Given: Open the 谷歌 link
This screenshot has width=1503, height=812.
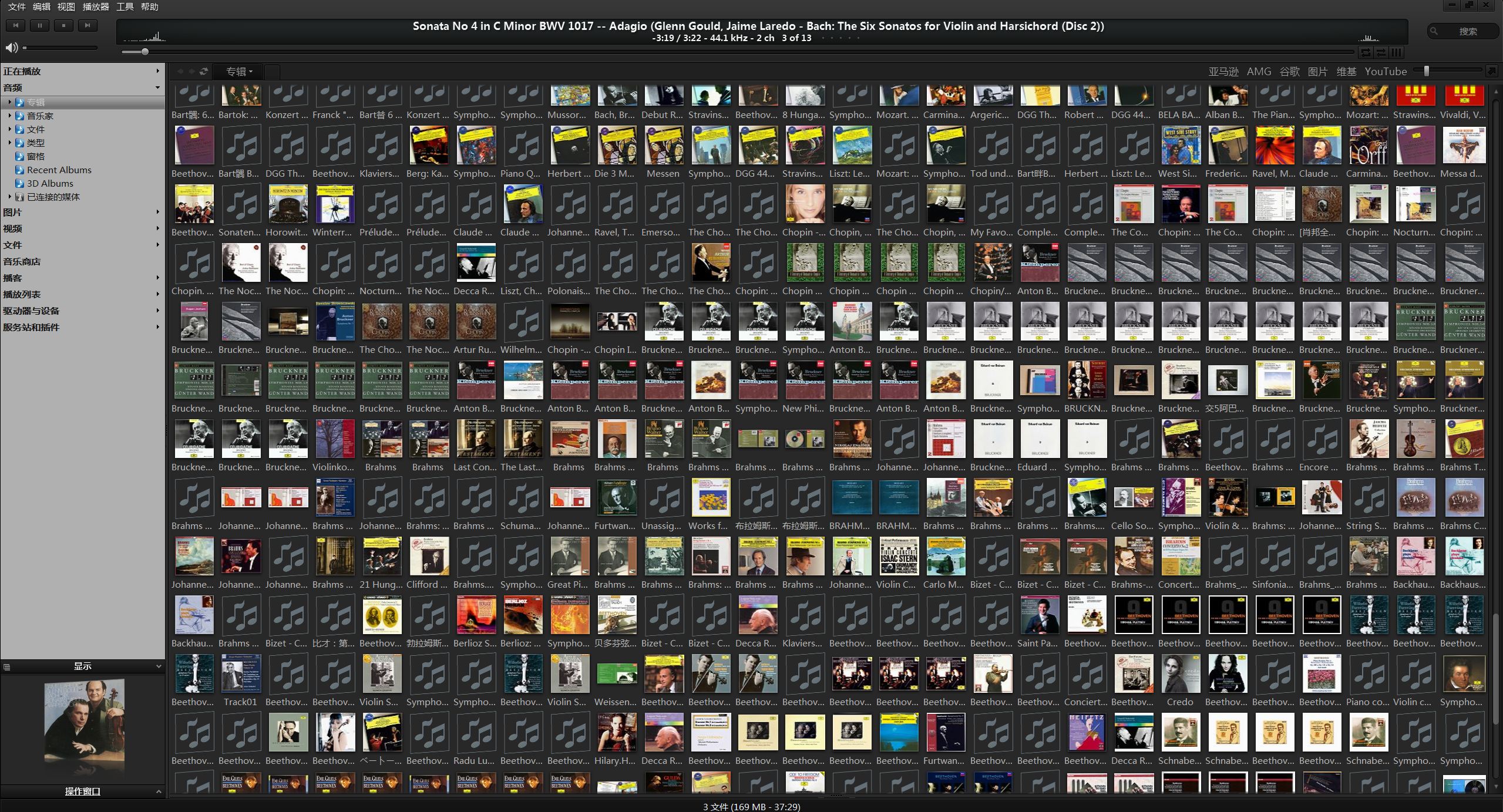Looking at the screenshot, I should [1290, 72].
